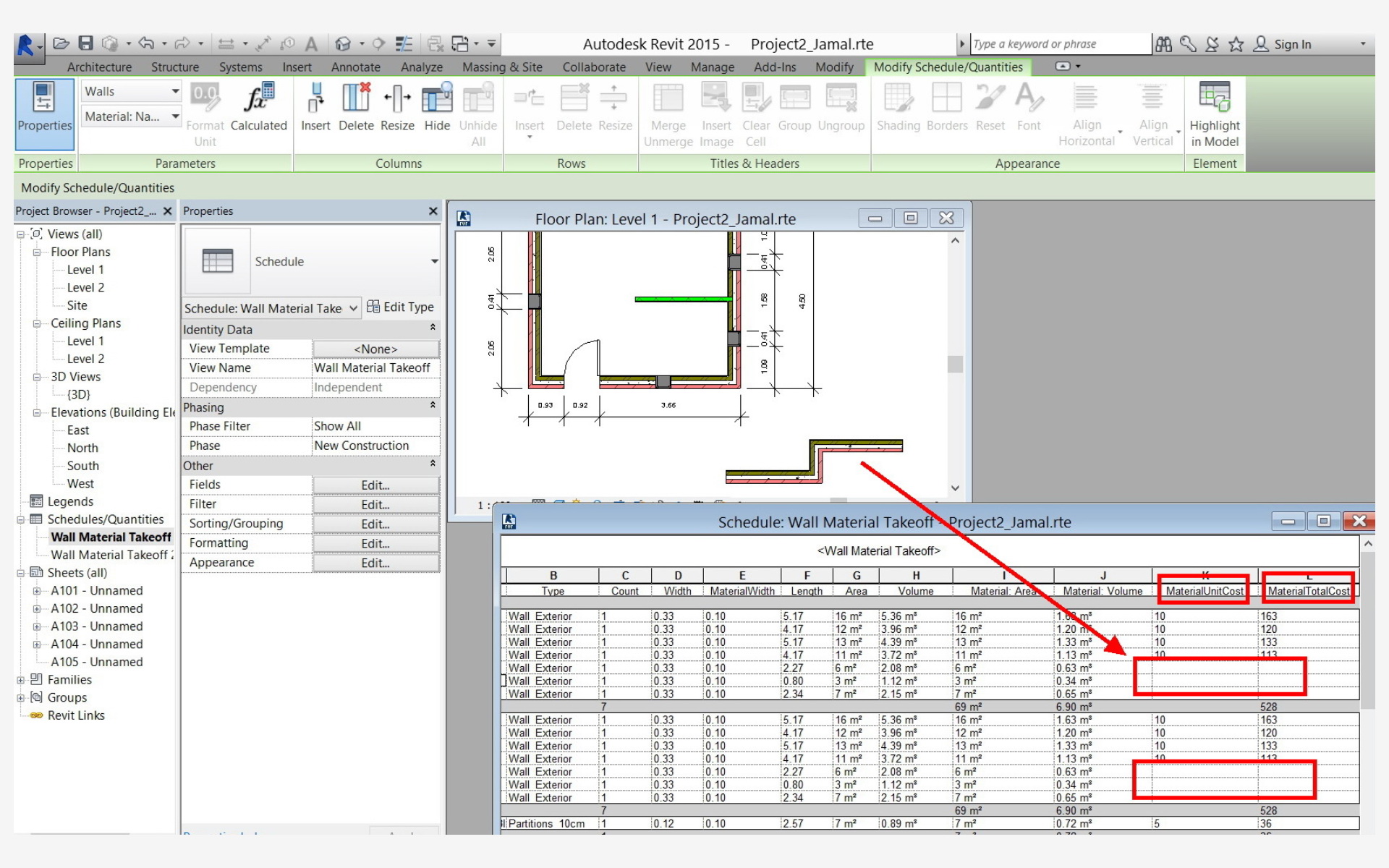This screenshot has height=868, width=1389.
Task: Toggle the Properties palette
Action: (x=44, y=112)
